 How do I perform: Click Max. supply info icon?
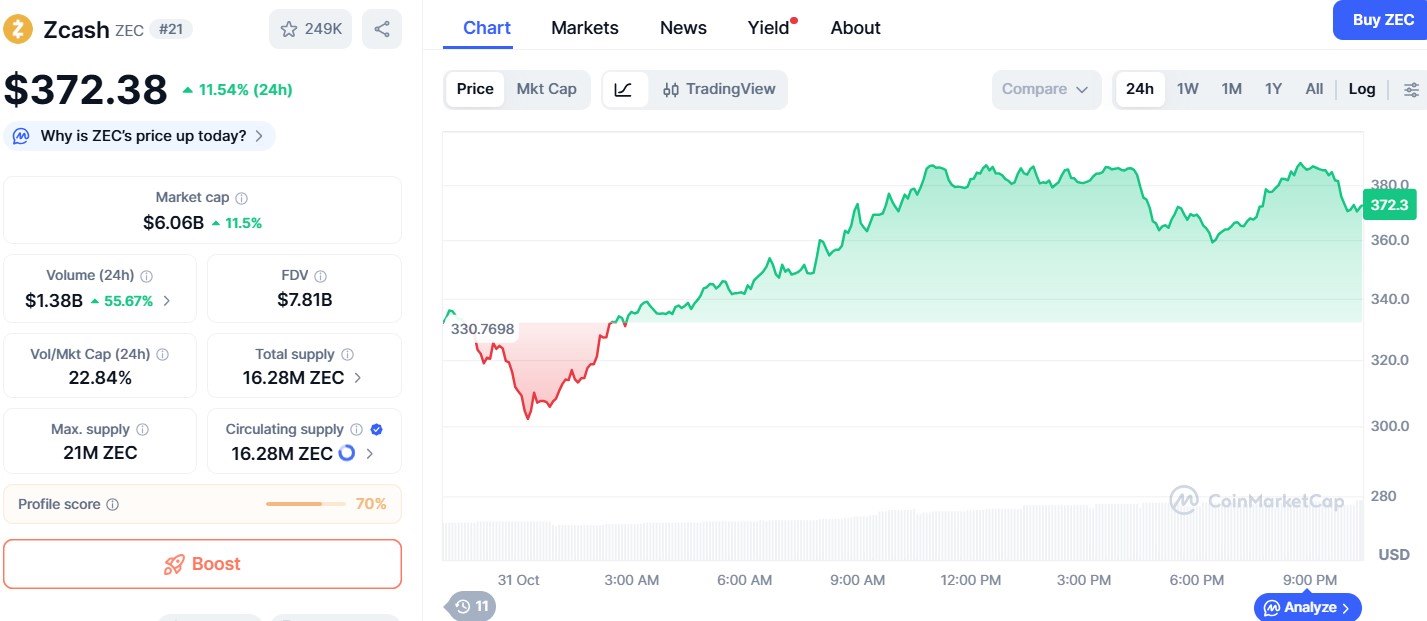click(x=142, y=430)
